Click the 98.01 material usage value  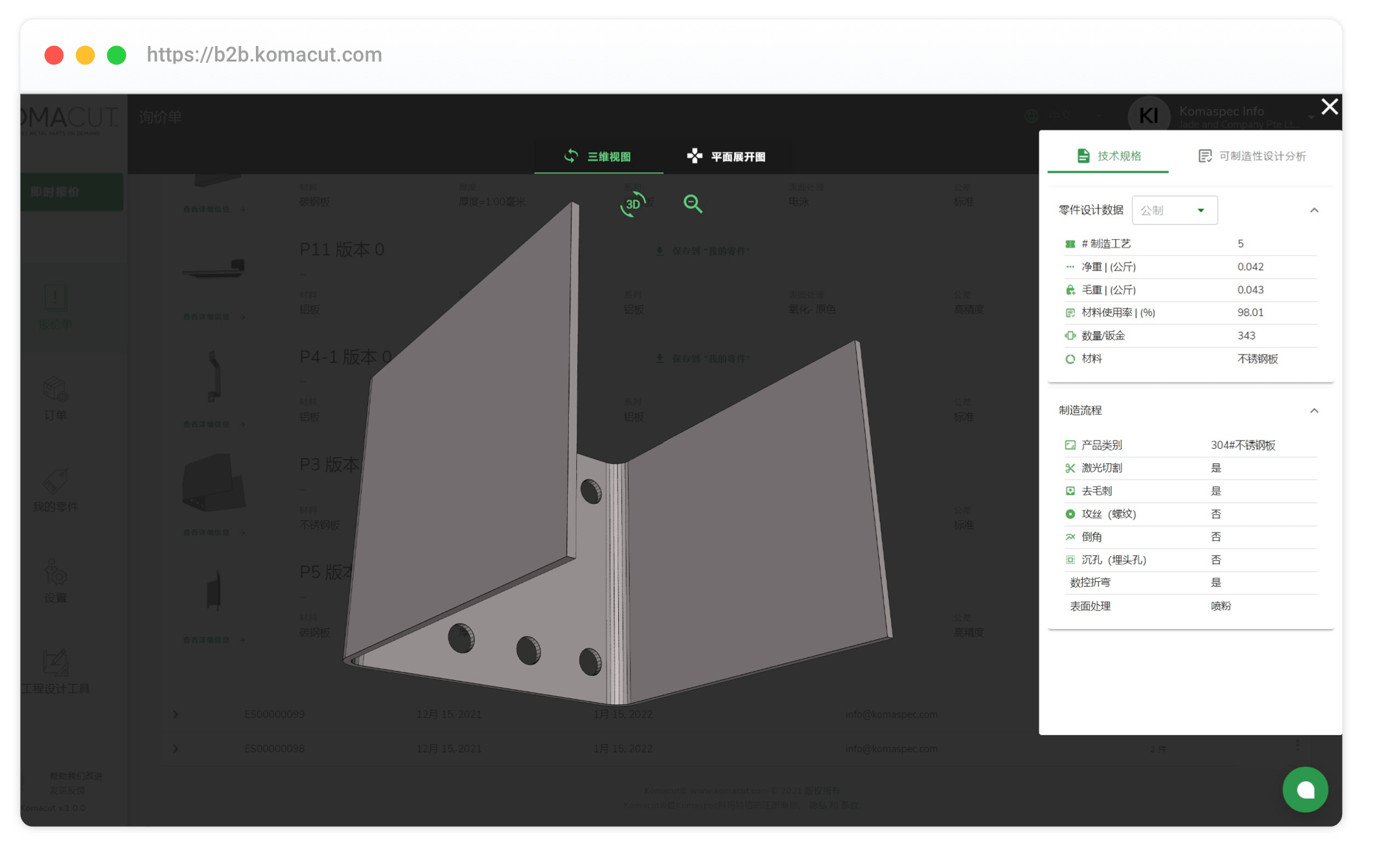click(x=1250, y=313)
